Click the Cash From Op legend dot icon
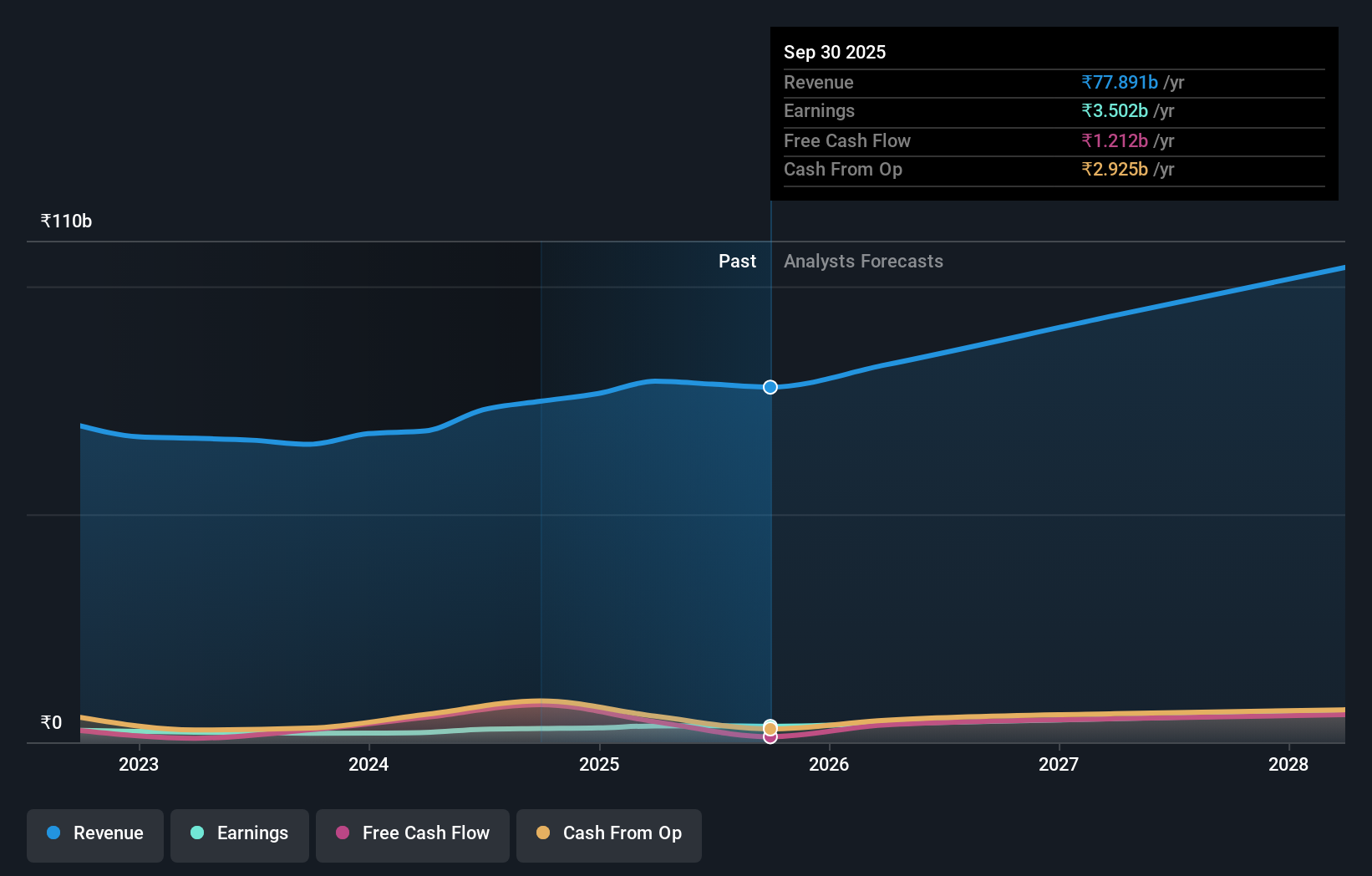This screenshot has width=1372, height=876. point(545,833)
